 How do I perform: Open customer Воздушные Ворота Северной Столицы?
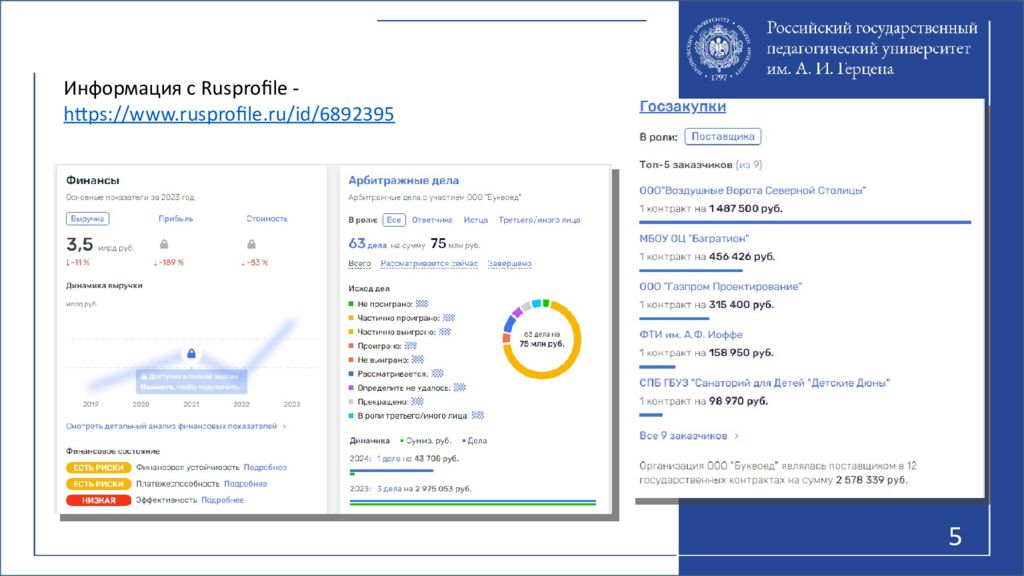click(x=752, y=191)
